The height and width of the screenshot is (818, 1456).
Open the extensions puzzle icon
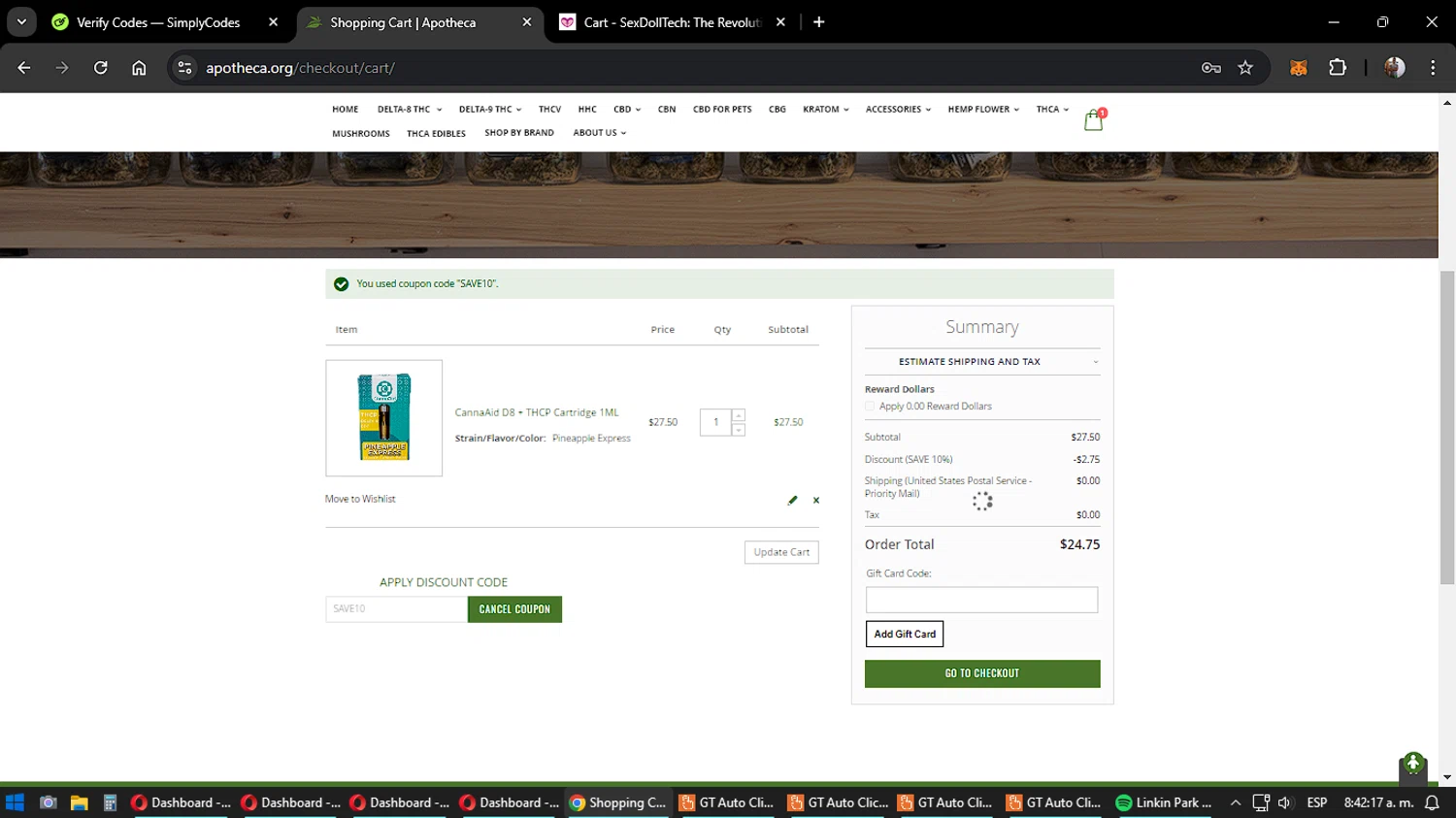coord(1338,68)
